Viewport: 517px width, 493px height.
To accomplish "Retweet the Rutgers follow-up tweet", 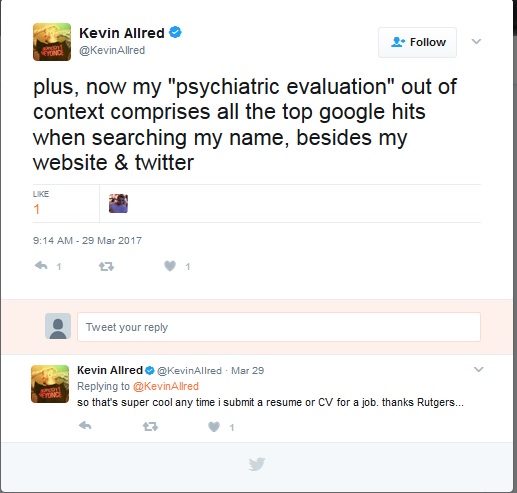I will tap(150, 427).
